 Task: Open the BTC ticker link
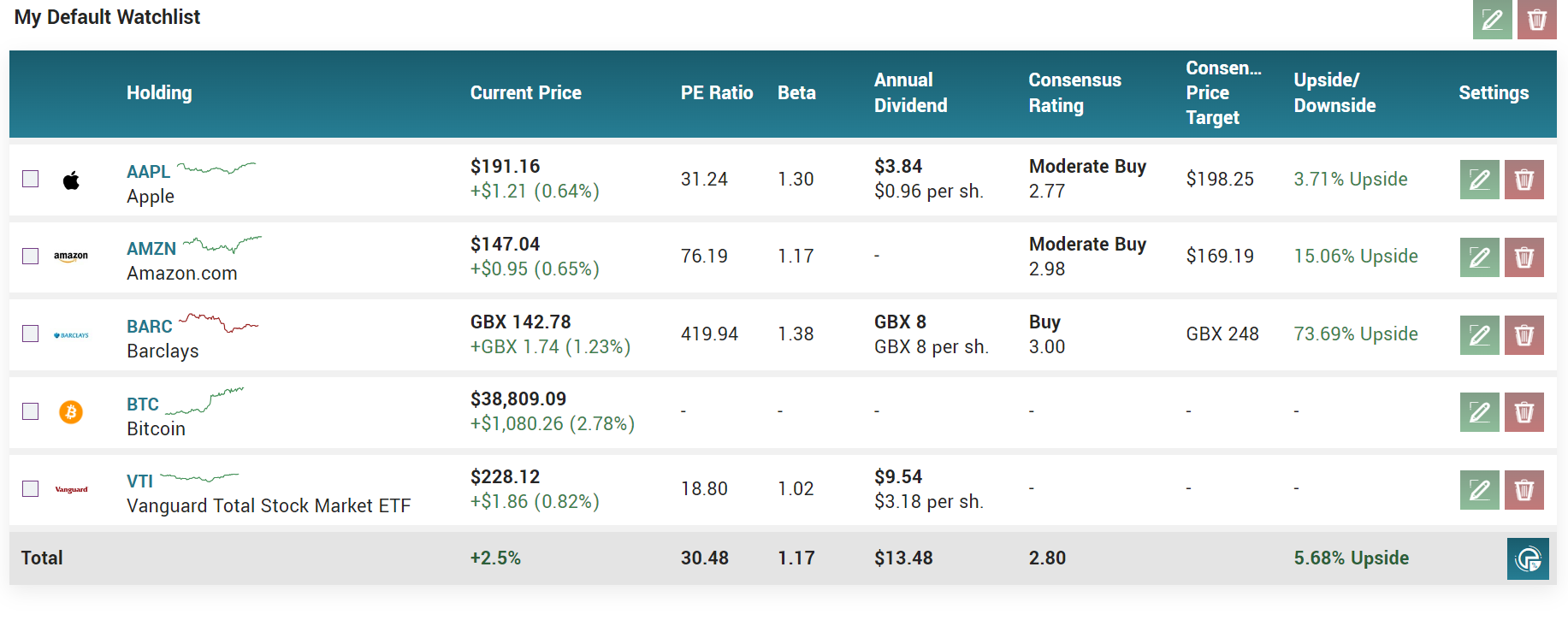(143, 405)
